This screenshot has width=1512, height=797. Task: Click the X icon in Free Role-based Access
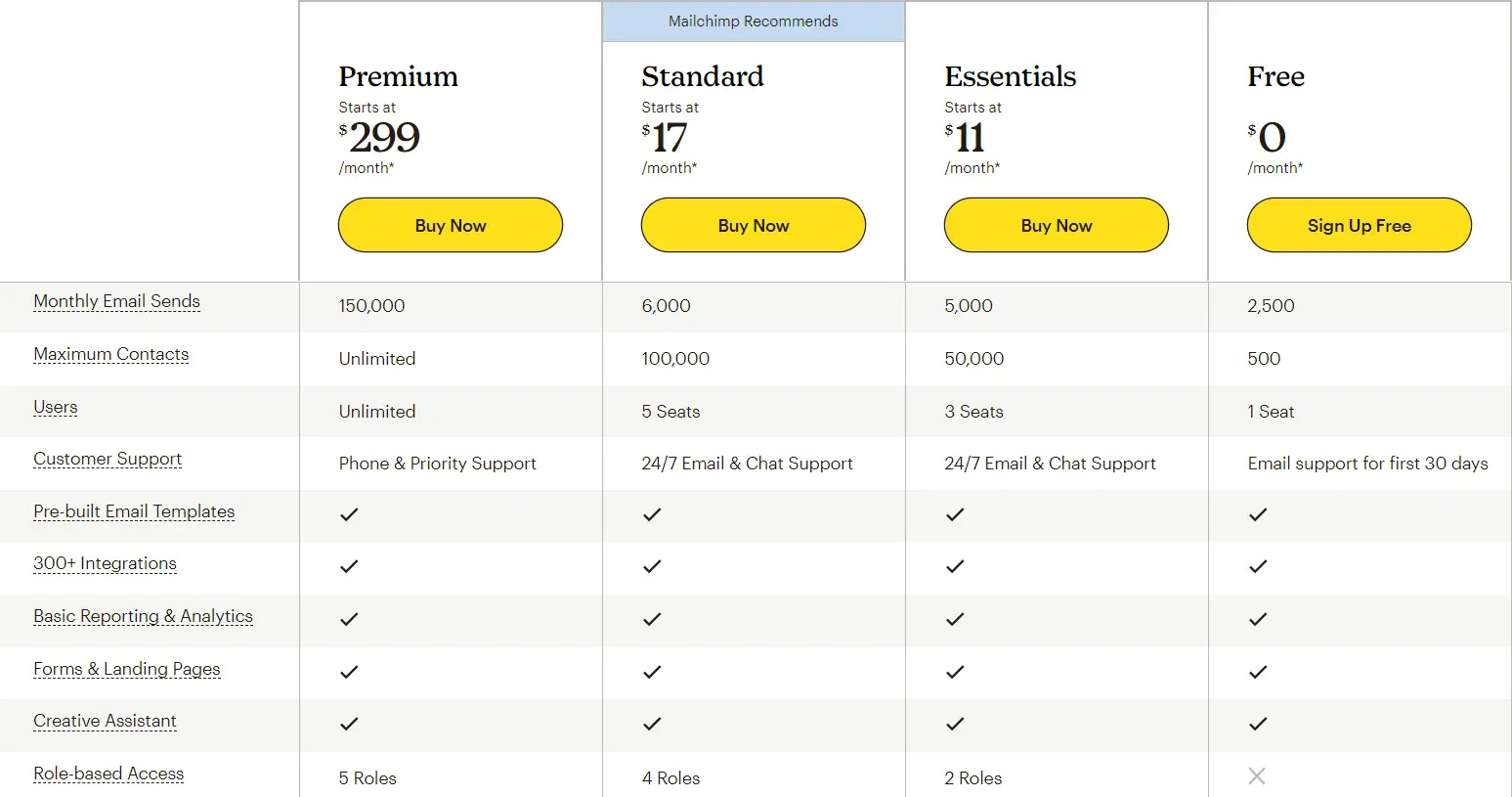tap(1257, 775)
